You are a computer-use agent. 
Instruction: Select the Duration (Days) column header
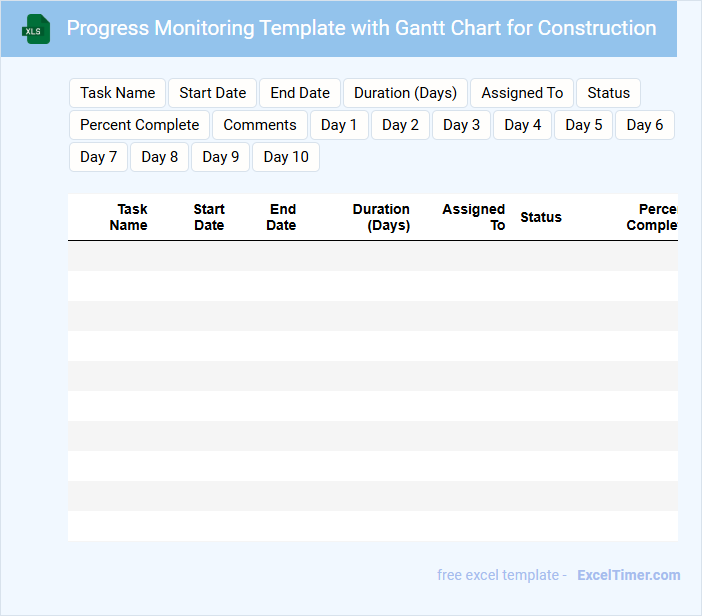pyautogui.click(x=383, y=217)
